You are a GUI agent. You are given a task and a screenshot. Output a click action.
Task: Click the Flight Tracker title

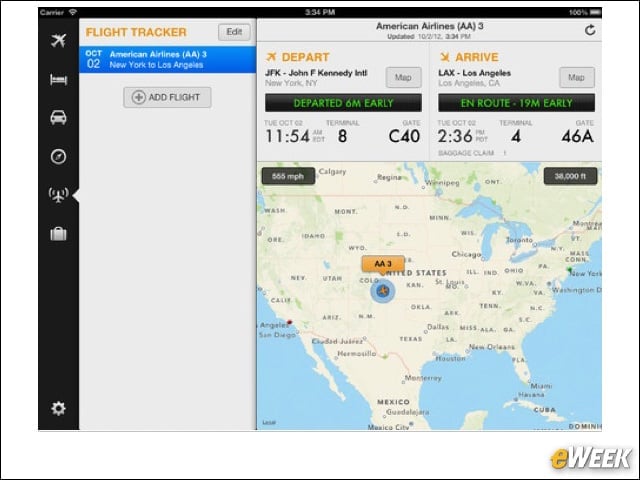136,32
